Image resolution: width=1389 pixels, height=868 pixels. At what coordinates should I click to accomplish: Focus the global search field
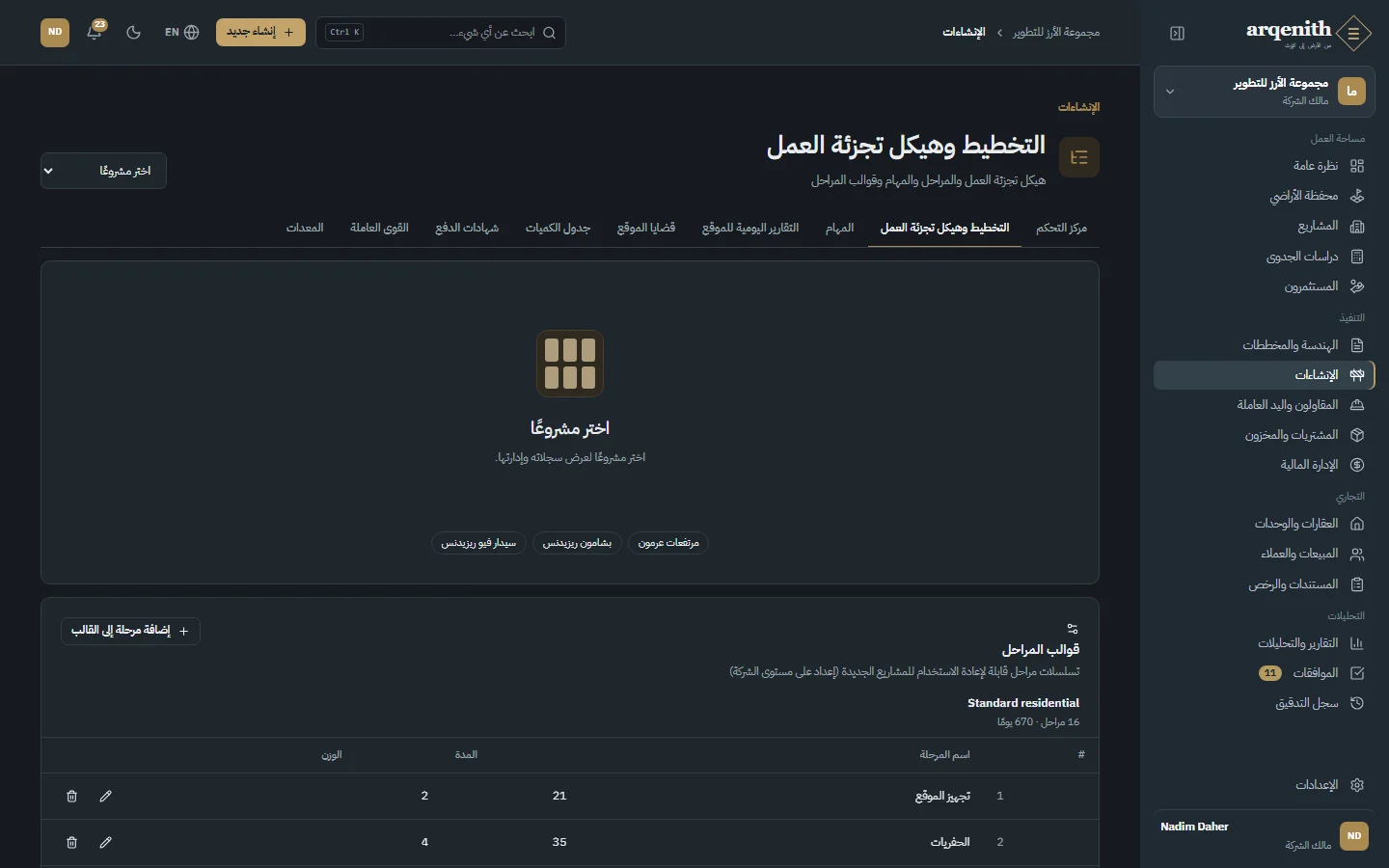[x=441, y=32]
